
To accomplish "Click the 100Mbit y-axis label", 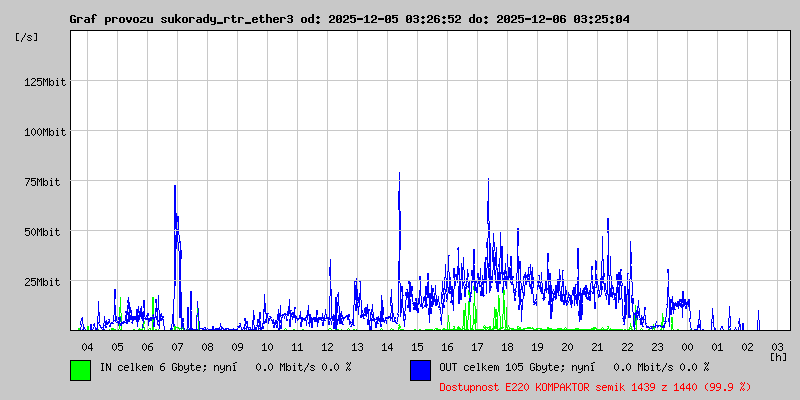I will pyautogui.click(x=42, y=132).
